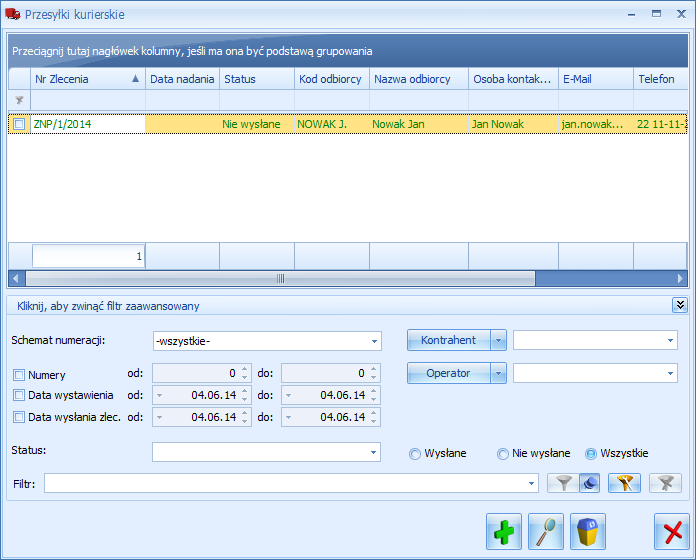The image size is (696, 560).
Task: Clear filter with the crossed funnel icon
Action: click(x=665, y=483)
